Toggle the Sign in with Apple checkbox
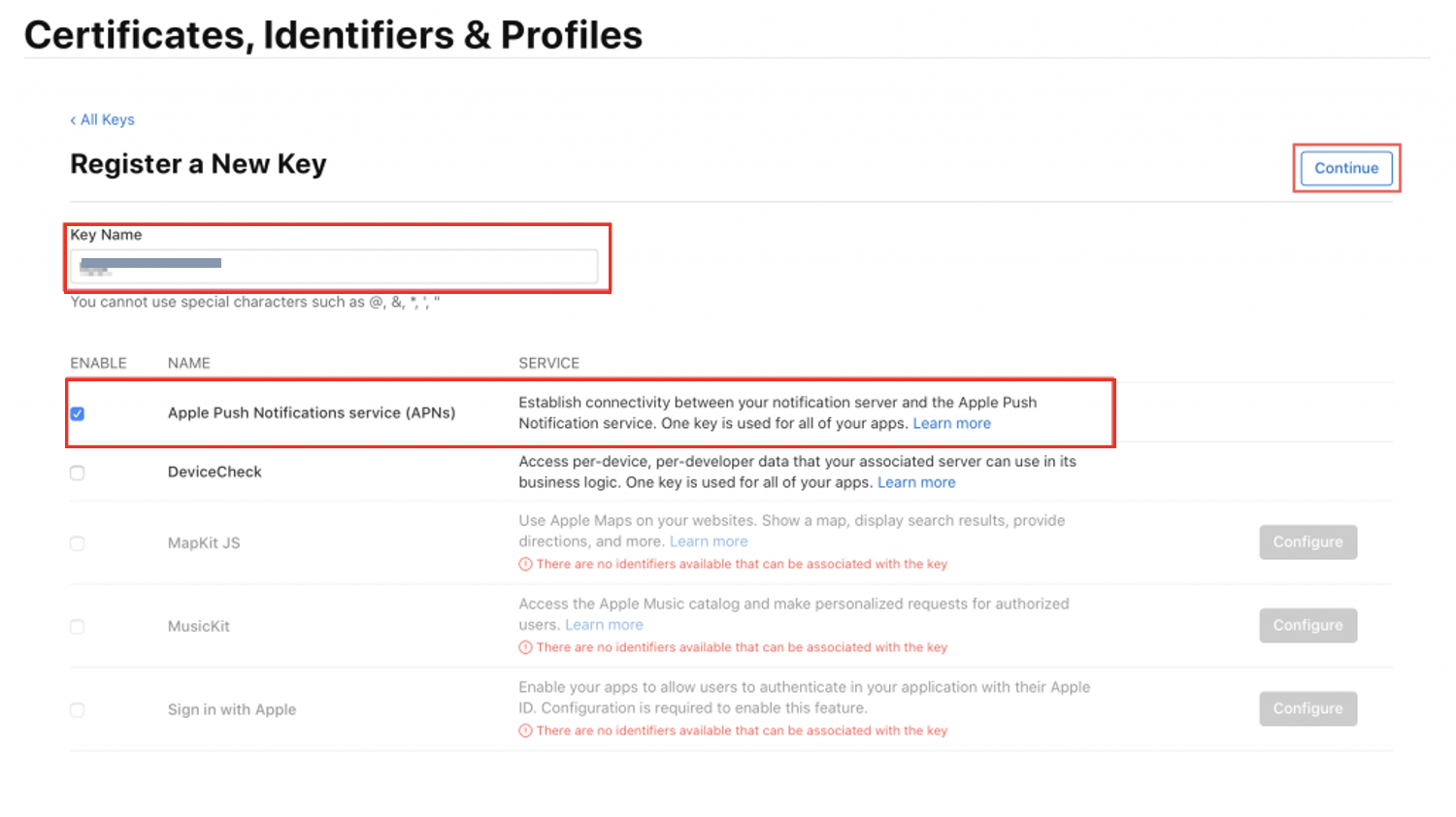Viewport: 1456px width, 817px height. [78, 710]
